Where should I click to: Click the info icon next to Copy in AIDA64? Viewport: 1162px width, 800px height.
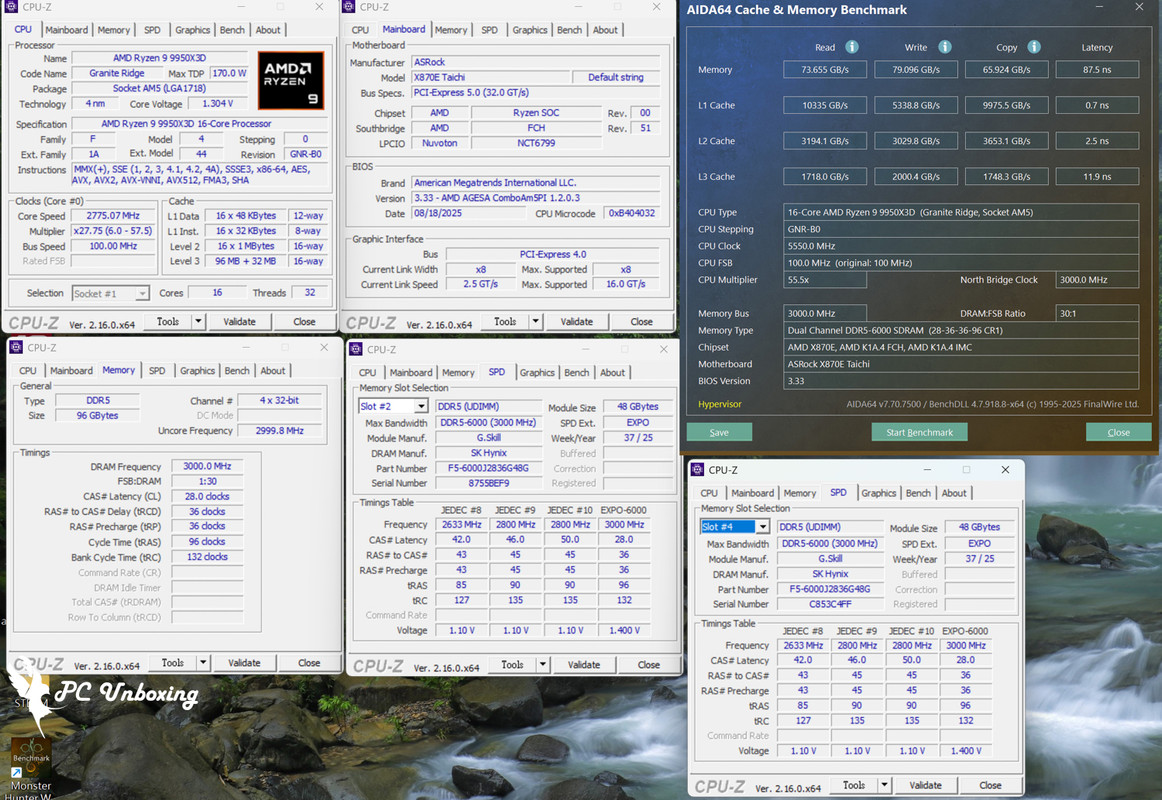click(1034, 47)
